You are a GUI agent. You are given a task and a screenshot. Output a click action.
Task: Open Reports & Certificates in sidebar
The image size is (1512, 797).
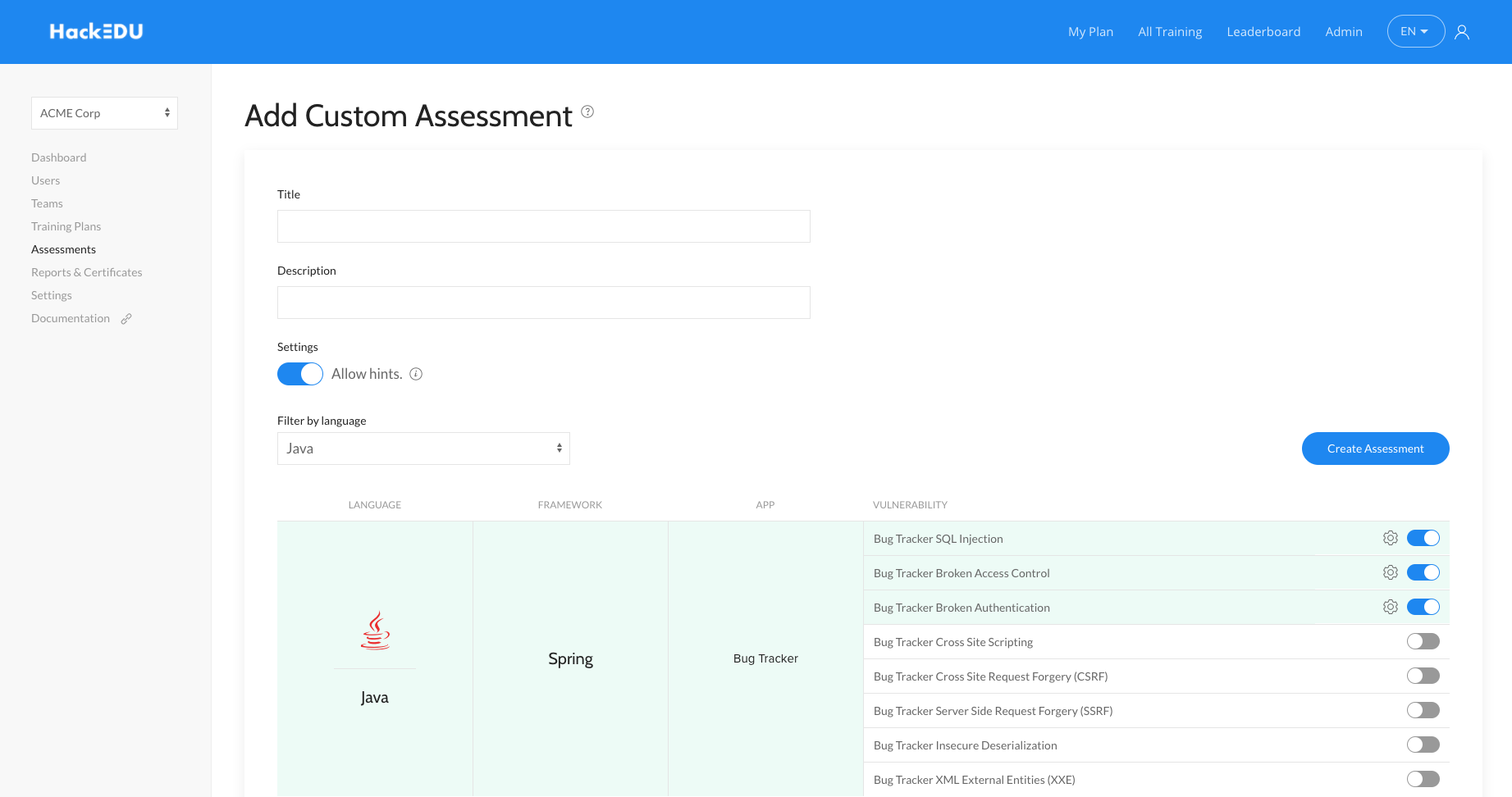[x=87, y=272]
